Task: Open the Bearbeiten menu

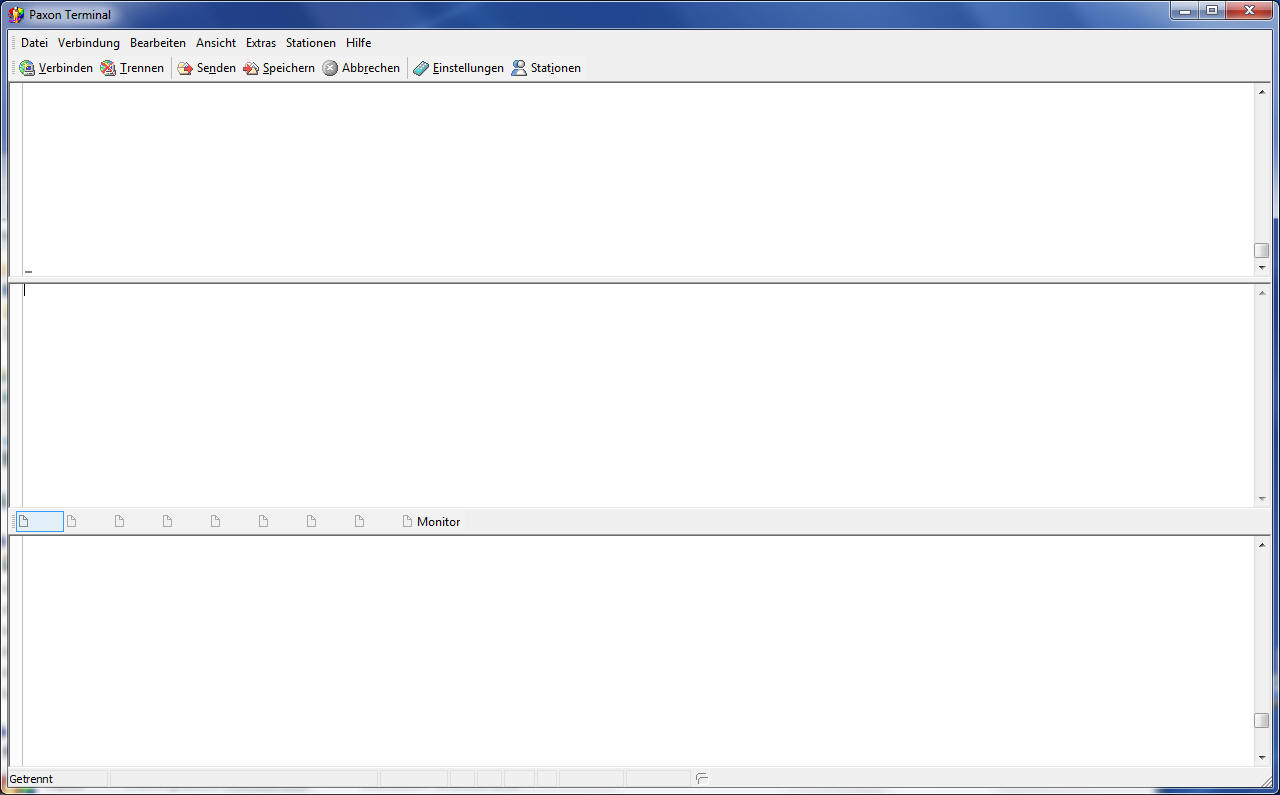Action: click(158, 43)
